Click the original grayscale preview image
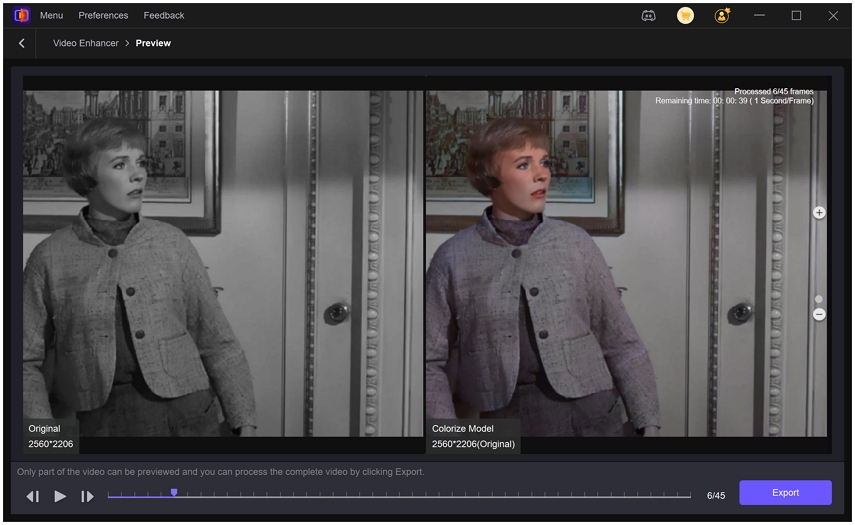The width and height of the screenshot is (855, 525). coord(223,263)
